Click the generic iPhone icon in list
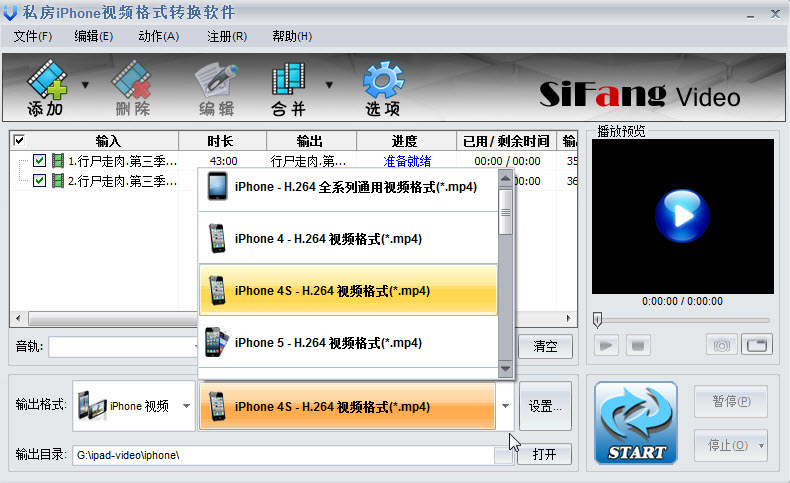790x483 pixels. click(217, 187)
